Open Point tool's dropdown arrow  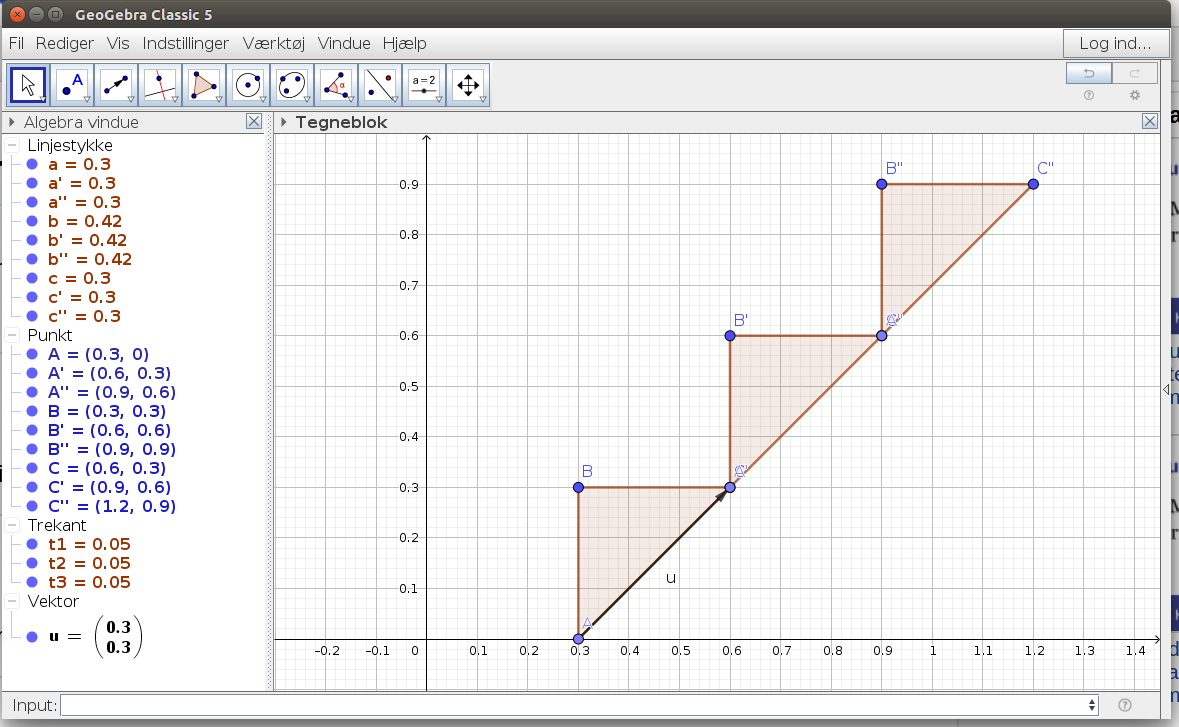click(x=86, y=99)
